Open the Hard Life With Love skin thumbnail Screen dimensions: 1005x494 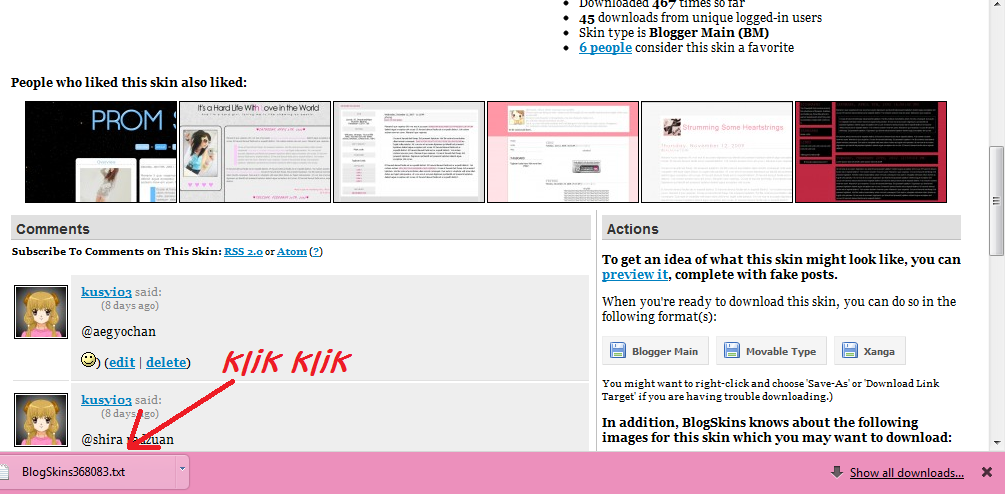[255, 152]
